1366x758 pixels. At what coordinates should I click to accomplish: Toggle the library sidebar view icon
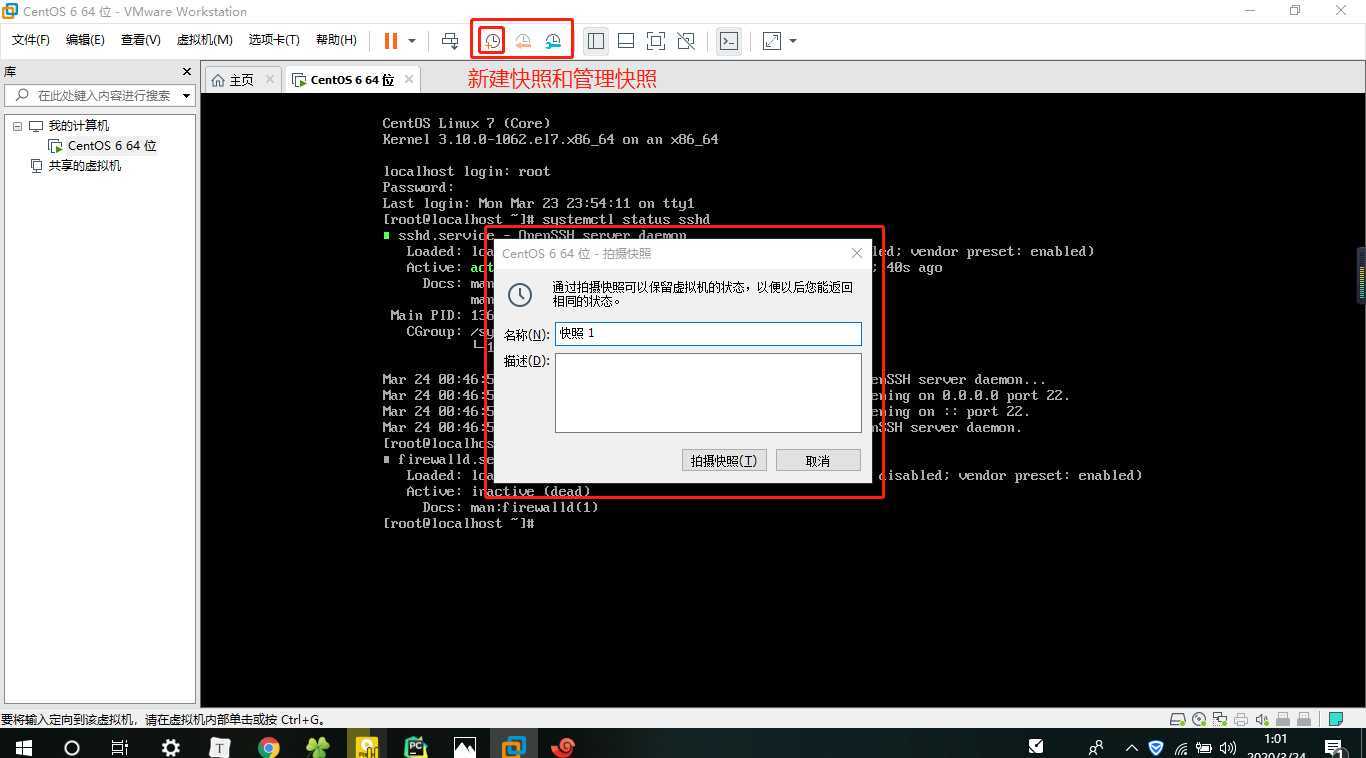(596, 41)
